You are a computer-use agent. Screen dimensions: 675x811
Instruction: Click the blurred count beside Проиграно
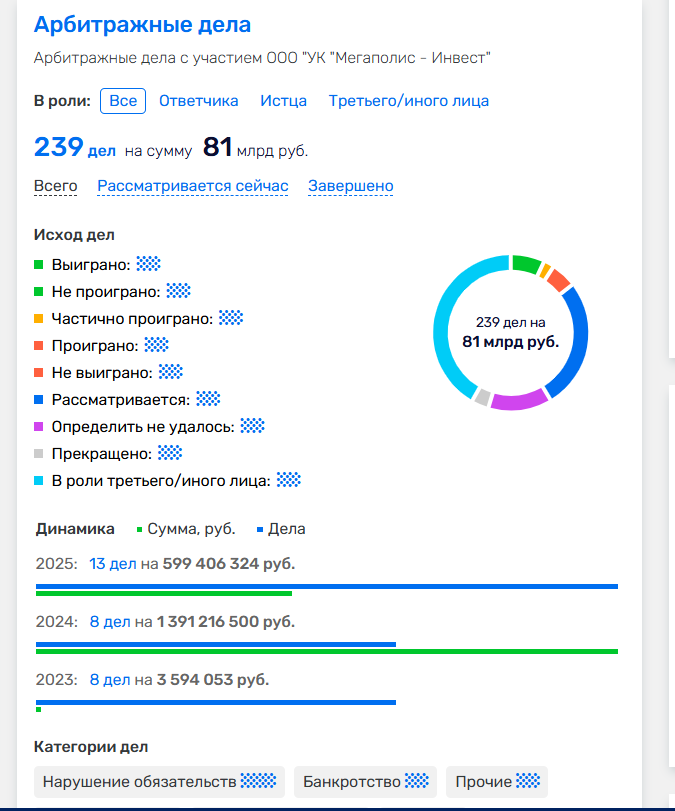point(156,345)
